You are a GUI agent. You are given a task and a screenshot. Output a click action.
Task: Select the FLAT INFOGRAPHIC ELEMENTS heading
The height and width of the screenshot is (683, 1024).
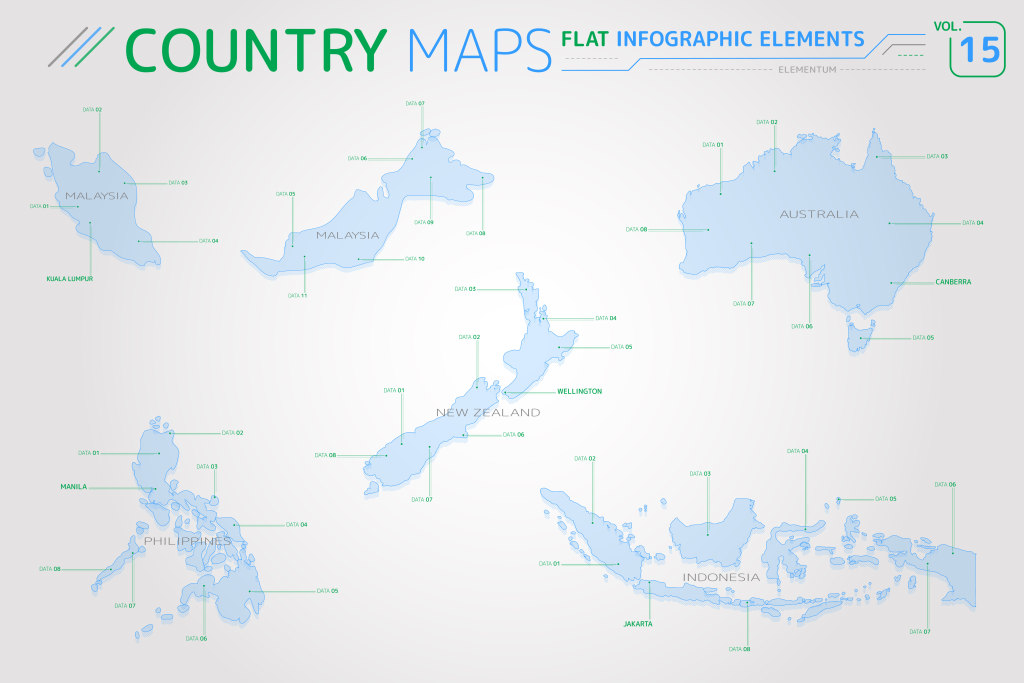[x=713, y=40]
